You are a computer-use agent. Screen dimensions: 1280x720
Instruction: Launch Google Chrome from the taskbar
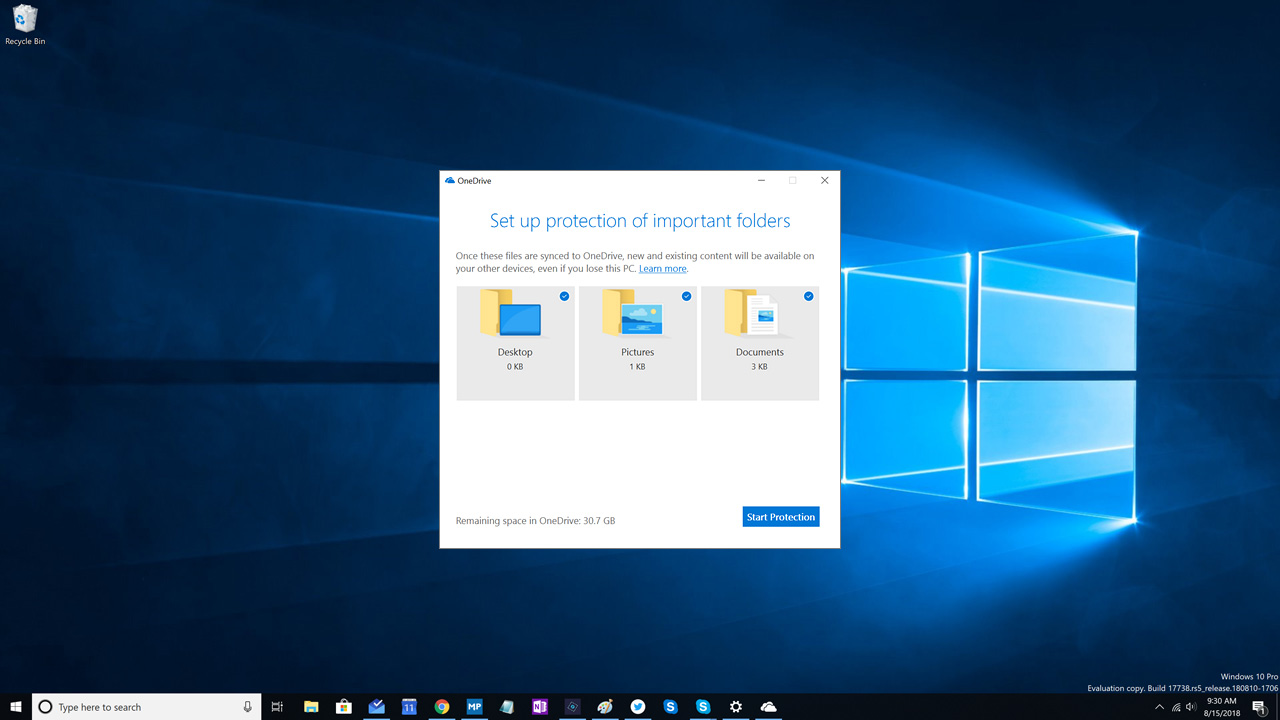point(442,707)
